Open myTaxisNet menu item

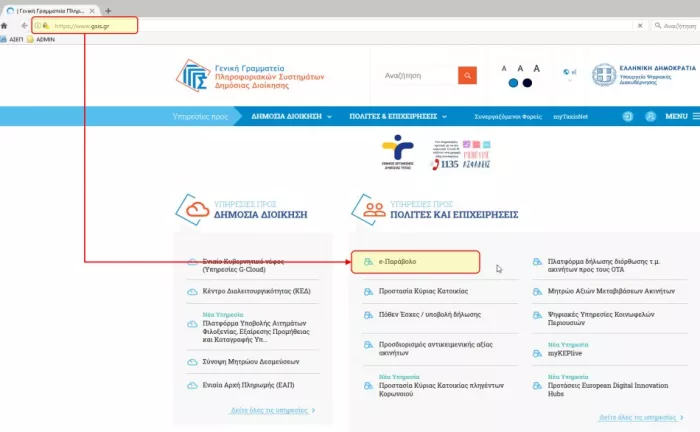(x=570, y=116)
